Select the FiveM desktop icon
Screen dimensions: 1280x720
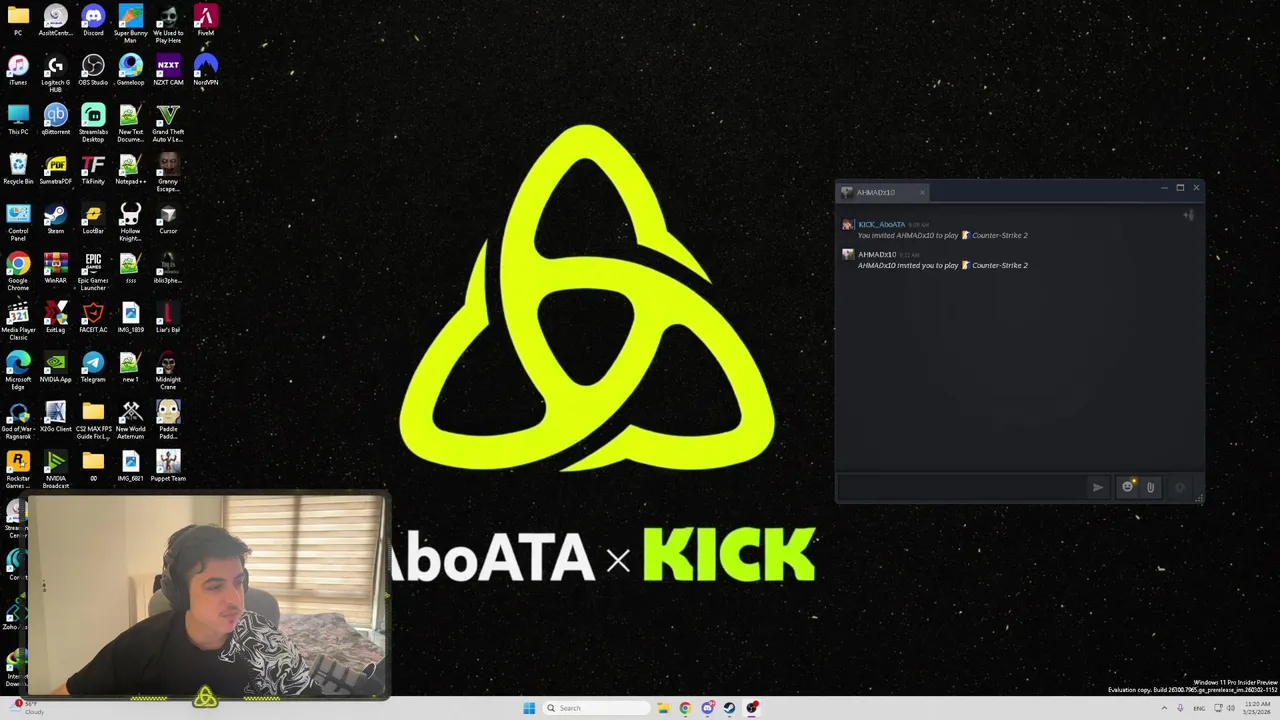[205, 21]
